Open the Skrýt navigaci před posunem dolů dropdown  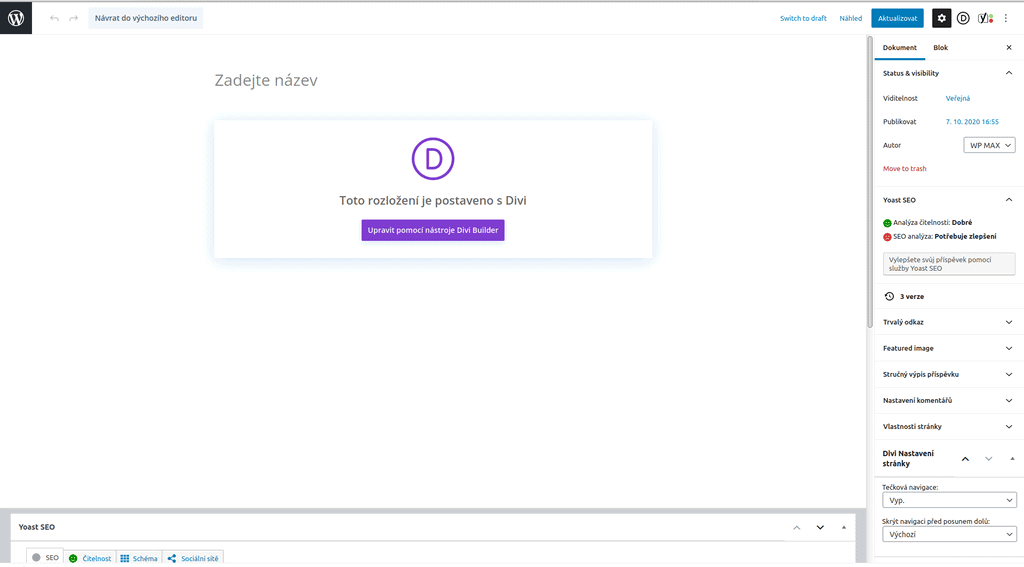click(x=949, y=534)
